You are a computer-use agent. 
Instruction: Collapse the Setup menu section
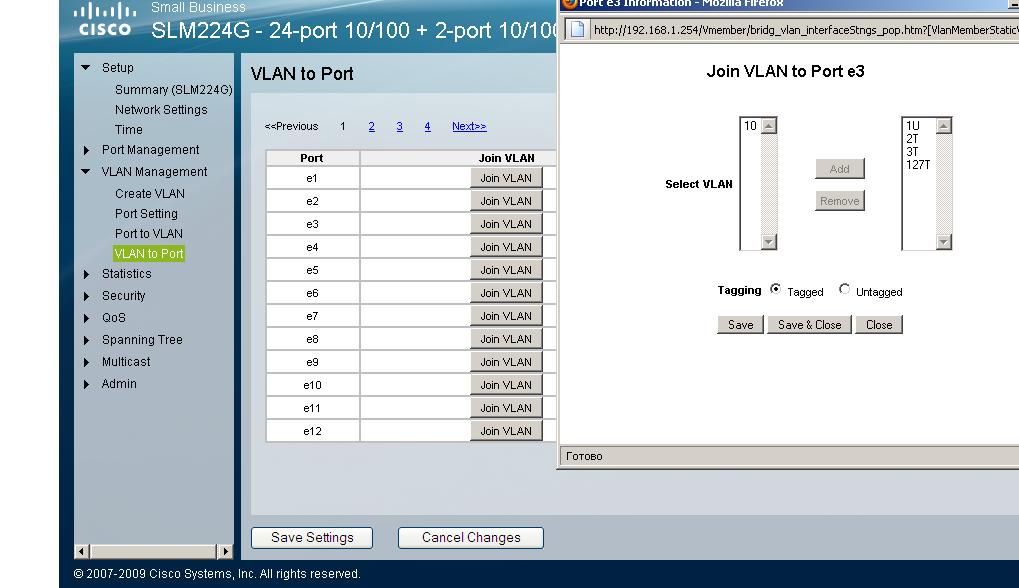click(x=86, y=68)
